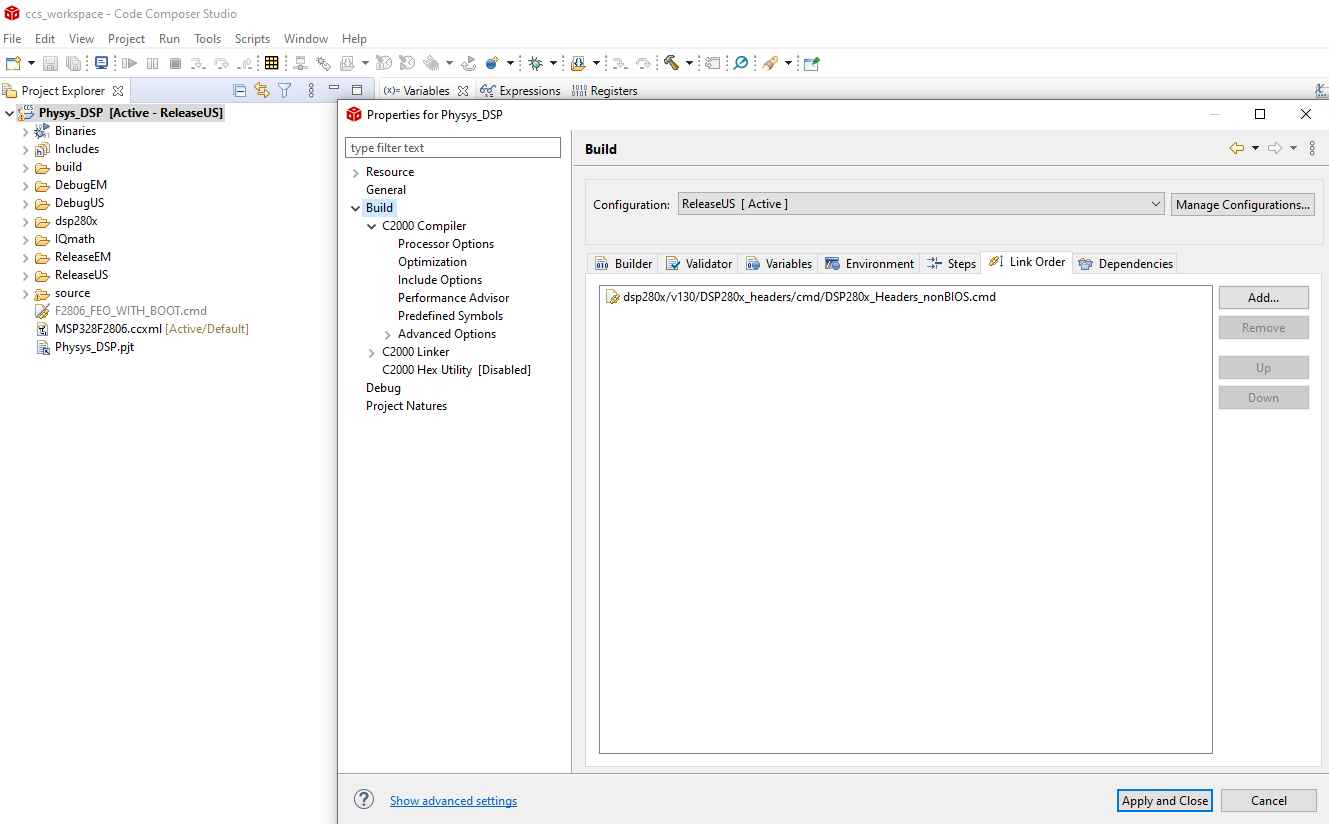Click the Cancel button
Viewport: 1329px width, 824px height.
1269,800
